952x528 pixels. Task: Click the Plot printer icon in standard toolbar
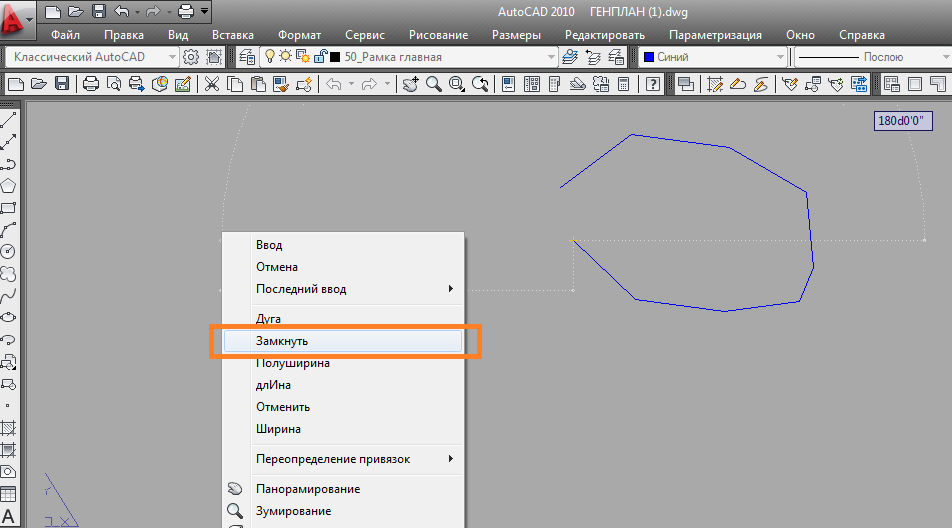pyautogui.click(x=90, y=84)
